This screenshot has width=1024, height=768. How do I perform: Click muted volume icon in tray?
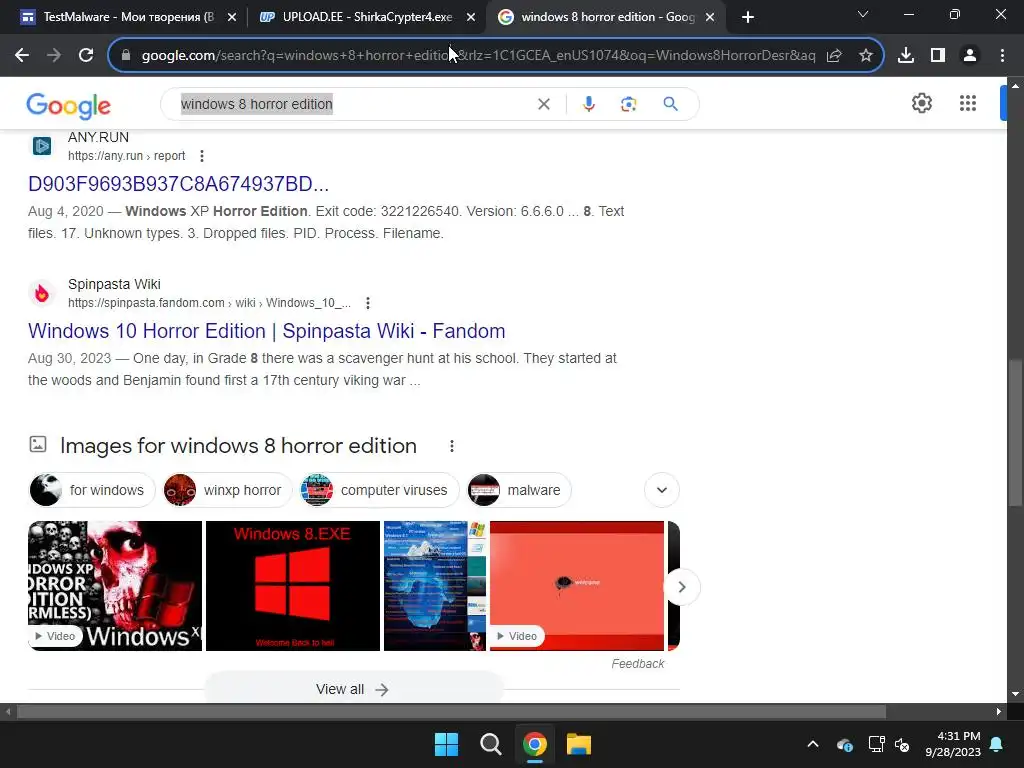click(902, 744)
